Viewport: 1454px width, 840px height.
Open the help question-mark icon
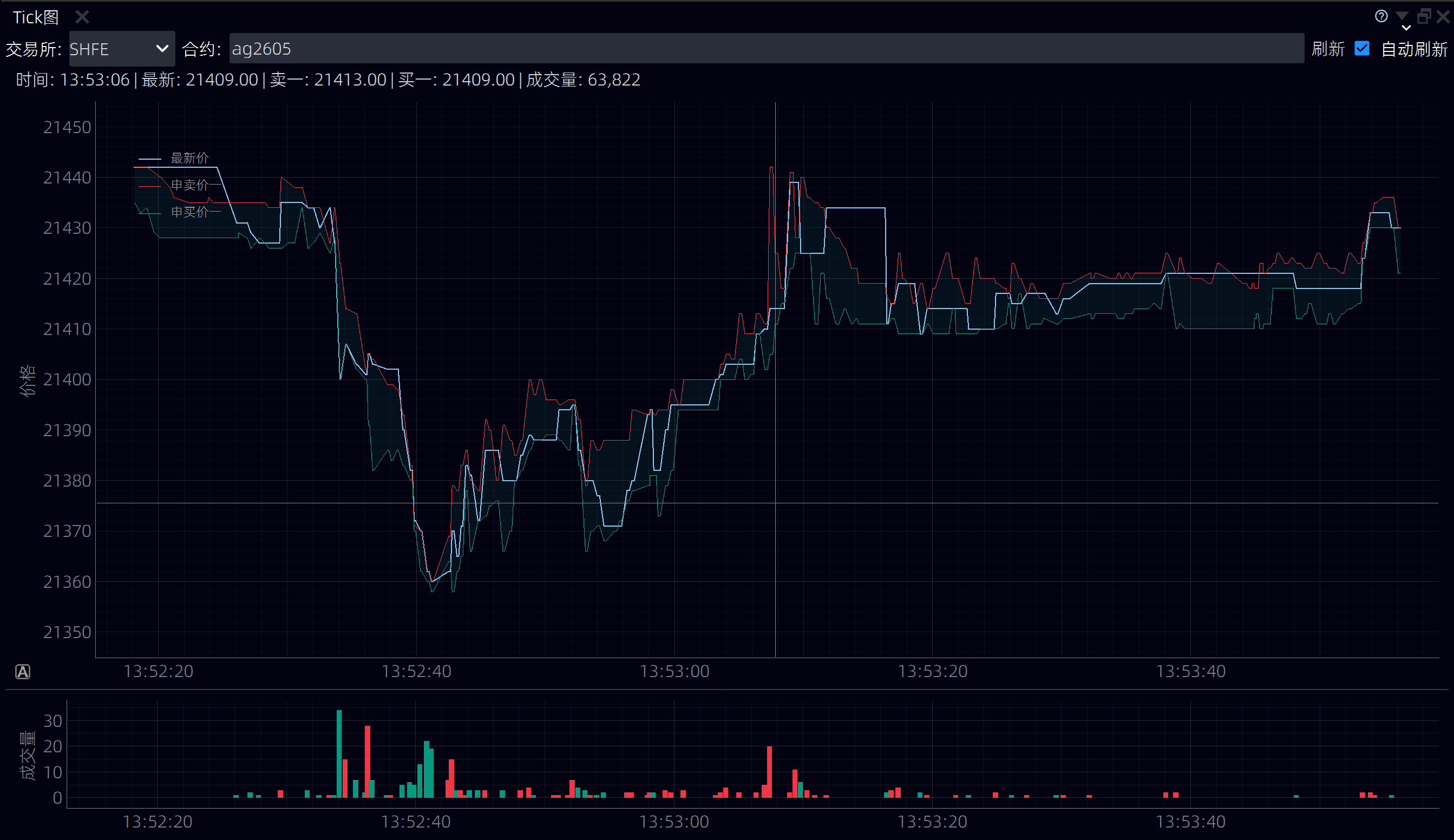coord(1381,16)
